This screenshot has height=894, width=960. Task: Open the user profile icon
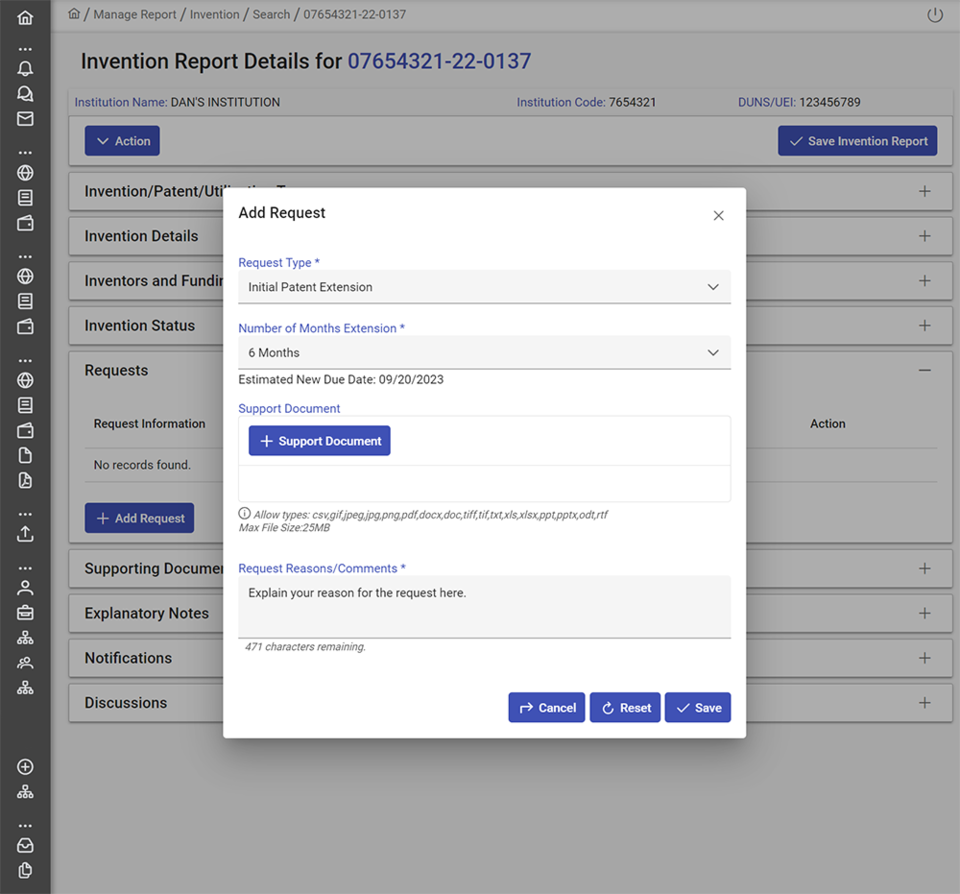click(x=25, y=587)
